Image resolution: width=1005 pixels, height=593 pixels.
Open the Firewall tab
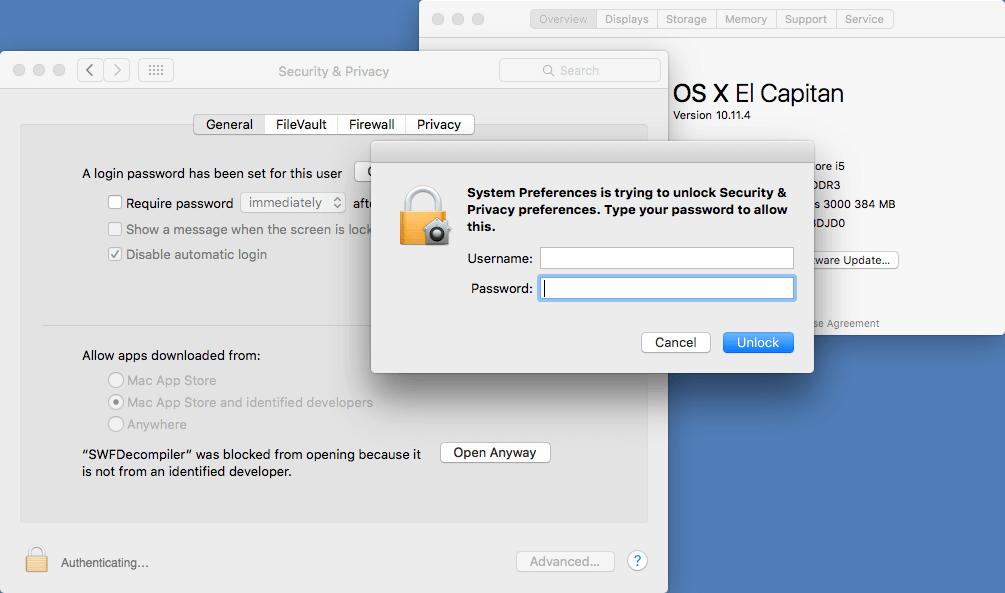click(x=372, y=124)
